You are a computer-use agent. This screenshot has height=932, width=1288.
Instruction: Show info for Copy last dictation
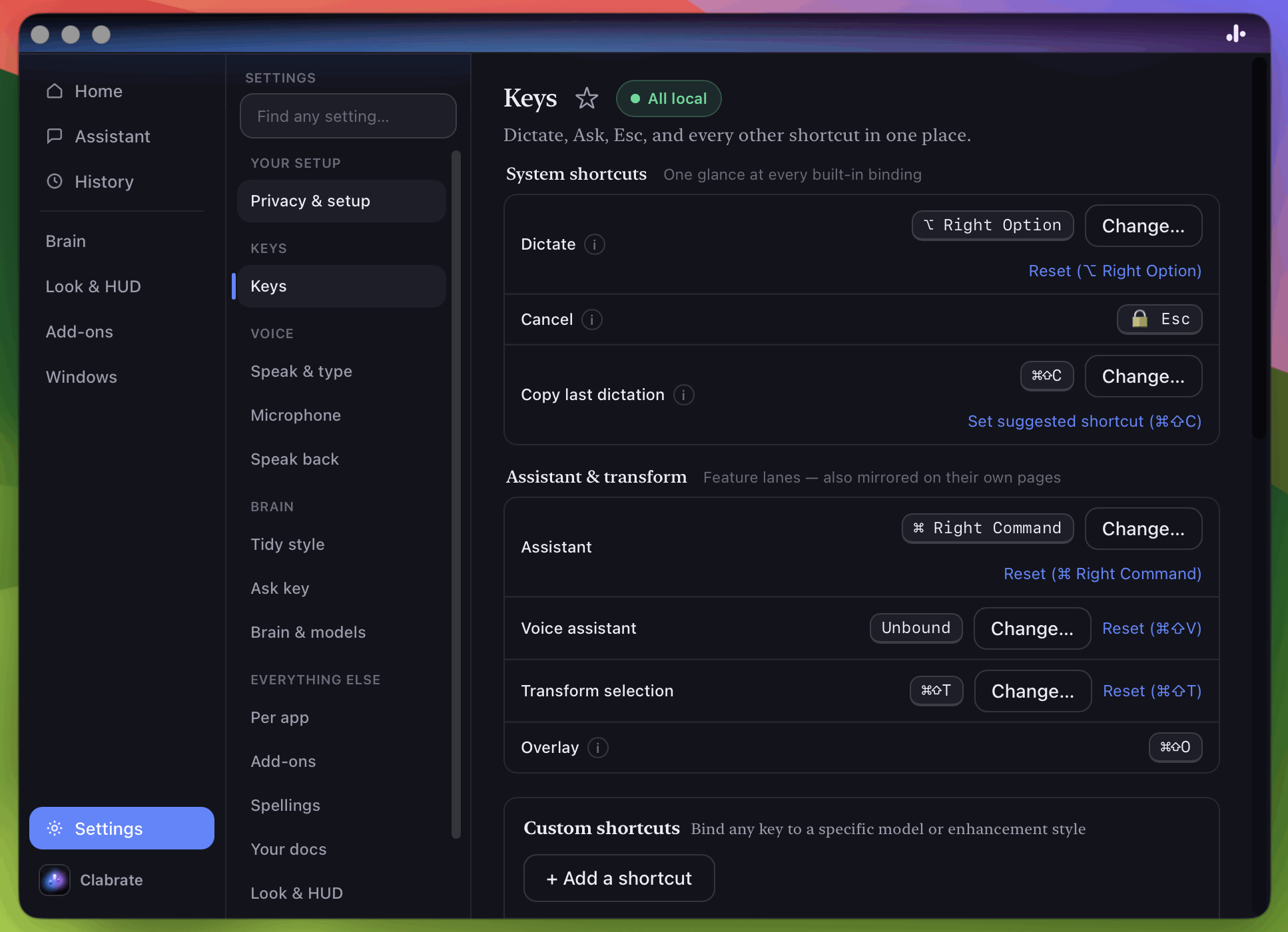[x=684, y=395]
